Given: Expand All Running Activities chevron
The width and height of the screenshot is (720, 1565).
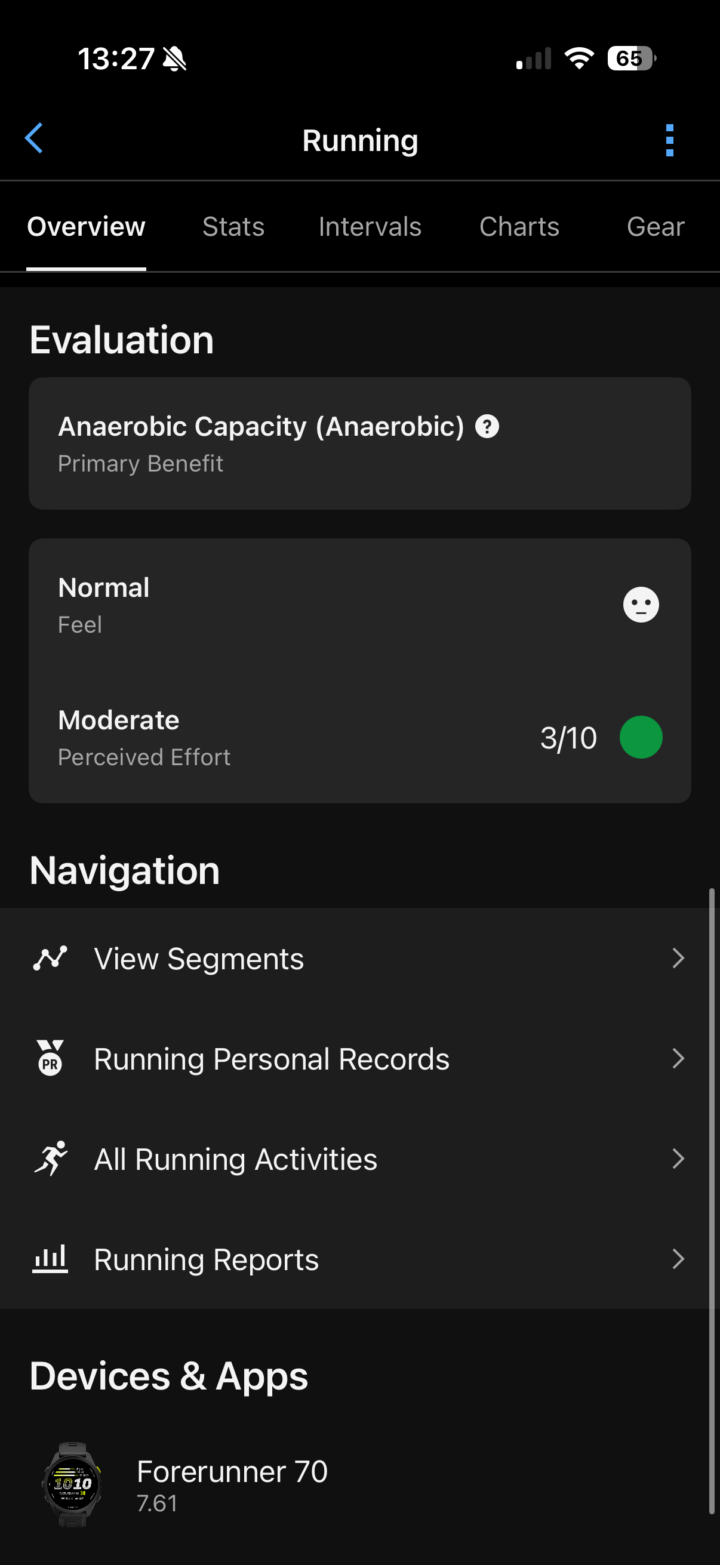Looking at the screenshot, I should tap(678, 1158).
